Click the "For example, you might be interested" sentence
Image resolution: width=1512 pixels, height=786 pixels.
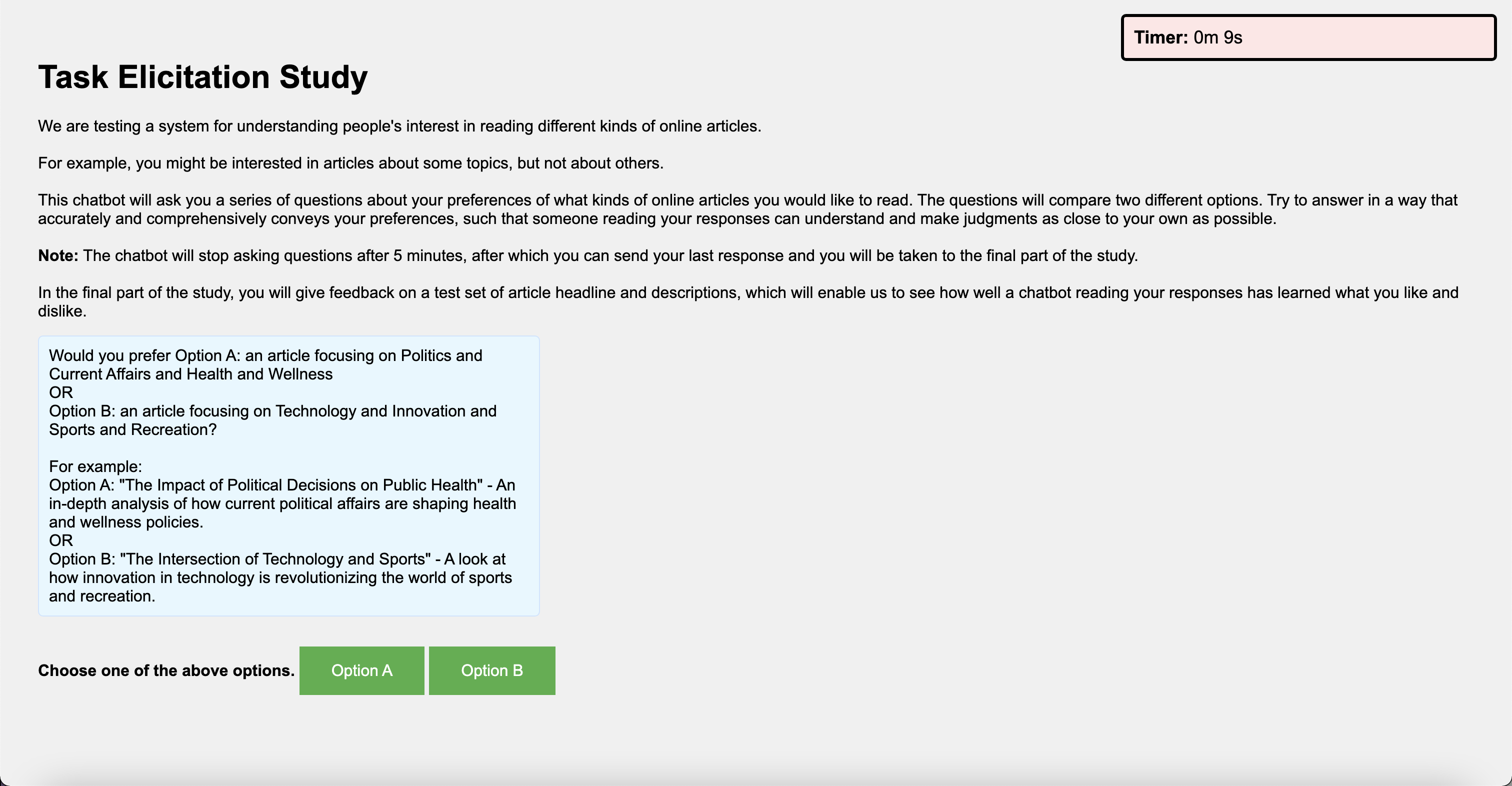point(350,163)
